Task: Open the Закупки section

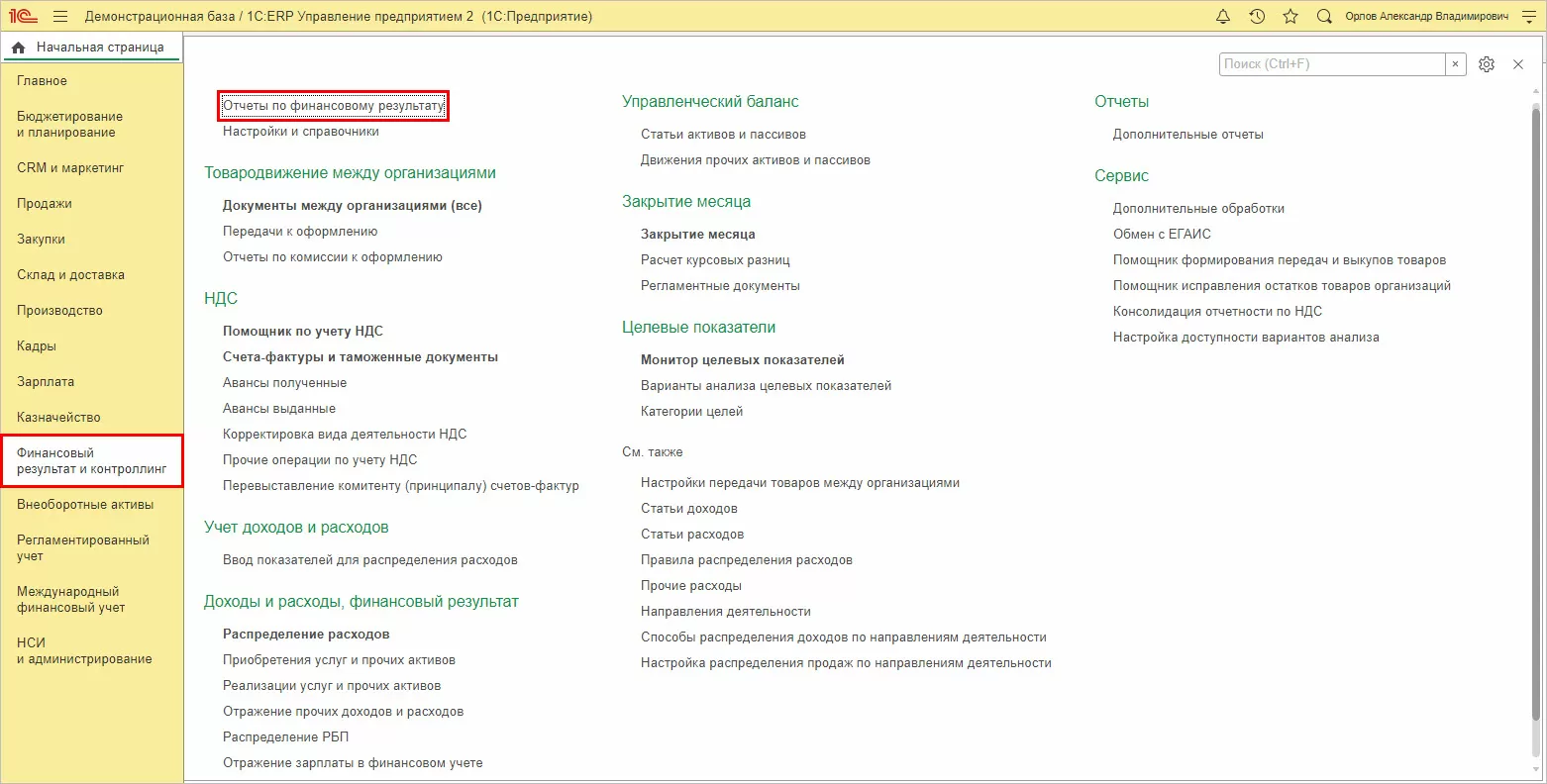Action: click(x=42, y=240)
